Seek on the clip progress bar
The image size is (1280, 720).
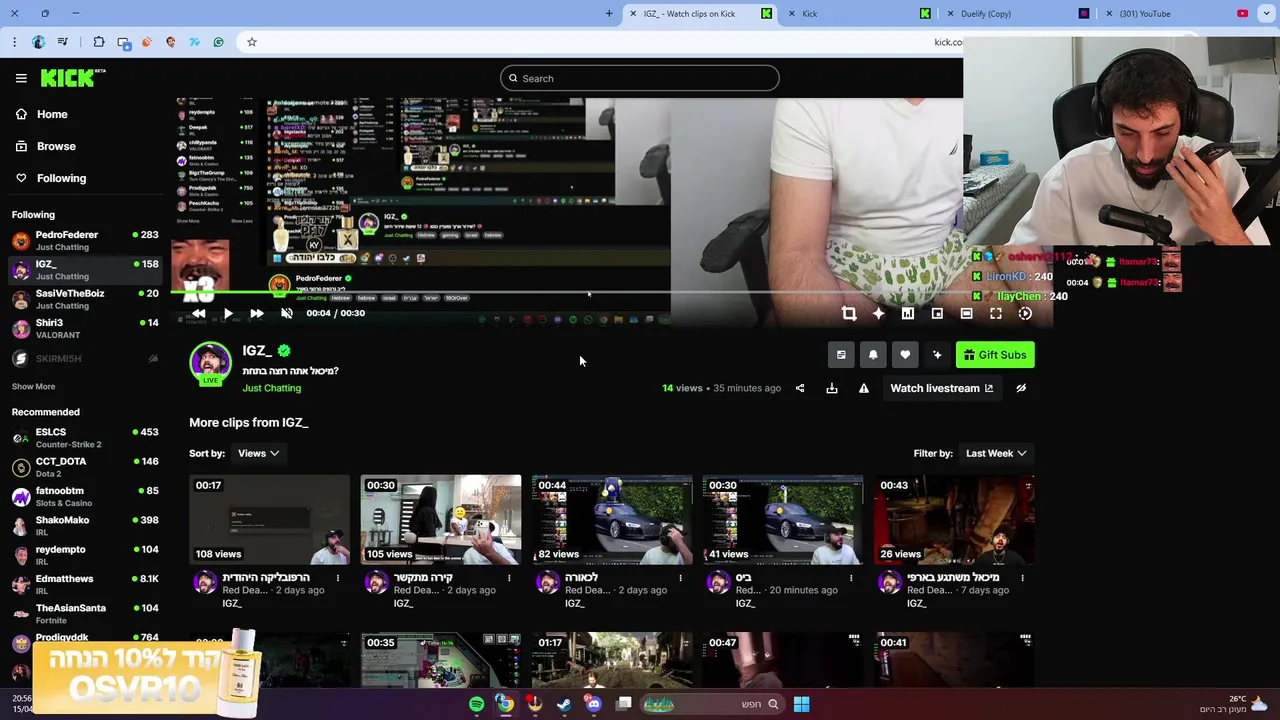coord(612,292)
